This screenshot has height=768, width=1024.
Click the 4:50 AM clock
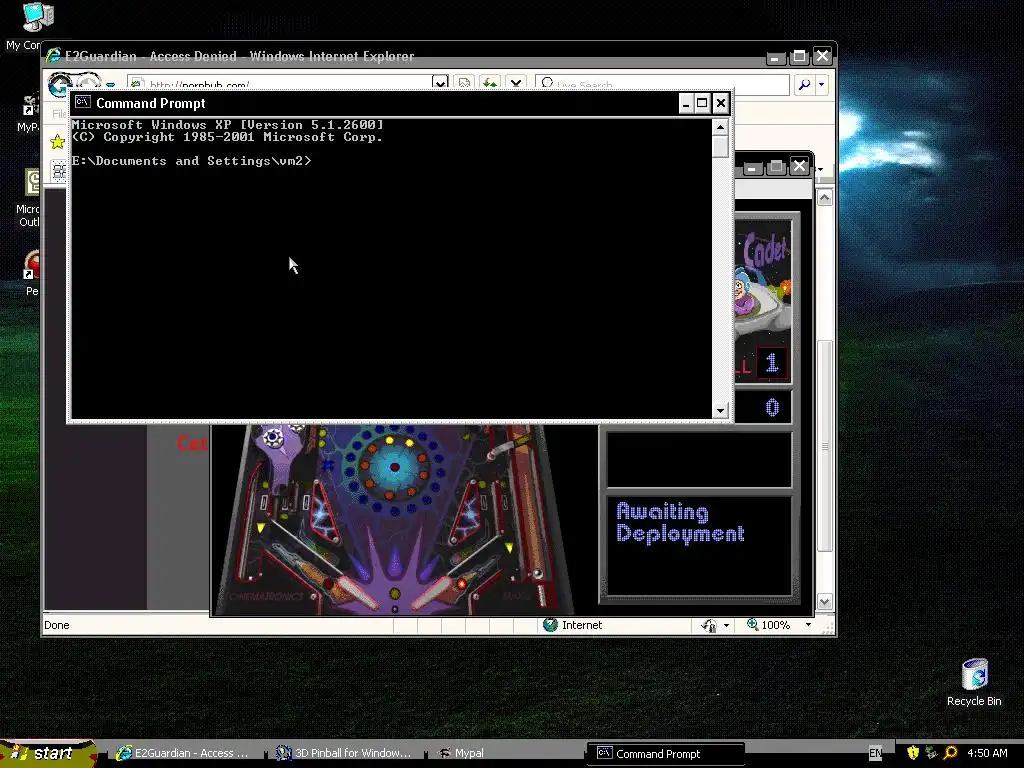(987, 754)
